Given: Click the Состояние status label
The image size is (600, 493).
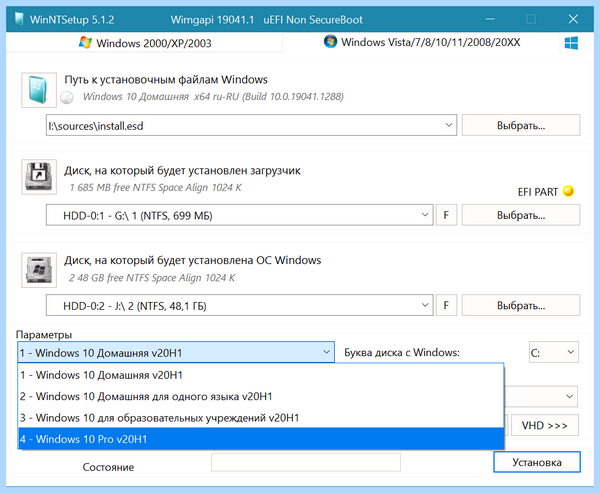Looking at the screenshot, I should (108, 467).
